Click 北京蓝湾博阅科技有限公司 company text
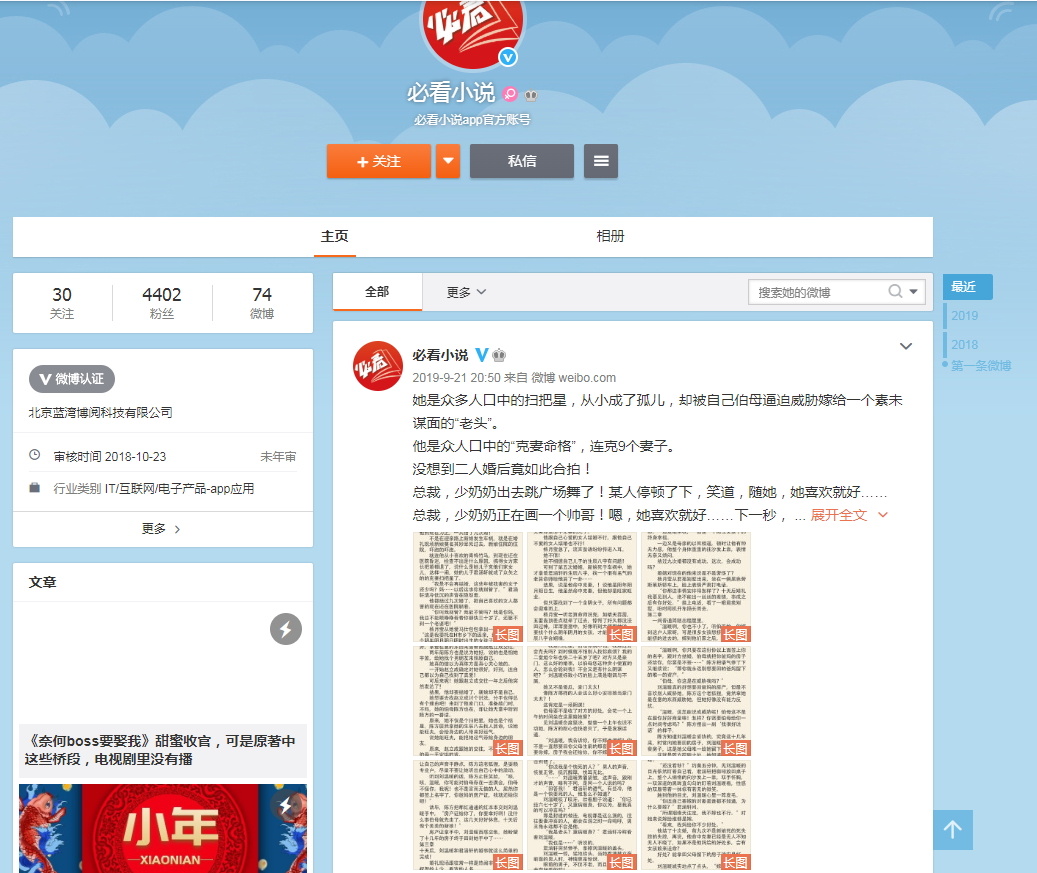 (x=100, y=413)
